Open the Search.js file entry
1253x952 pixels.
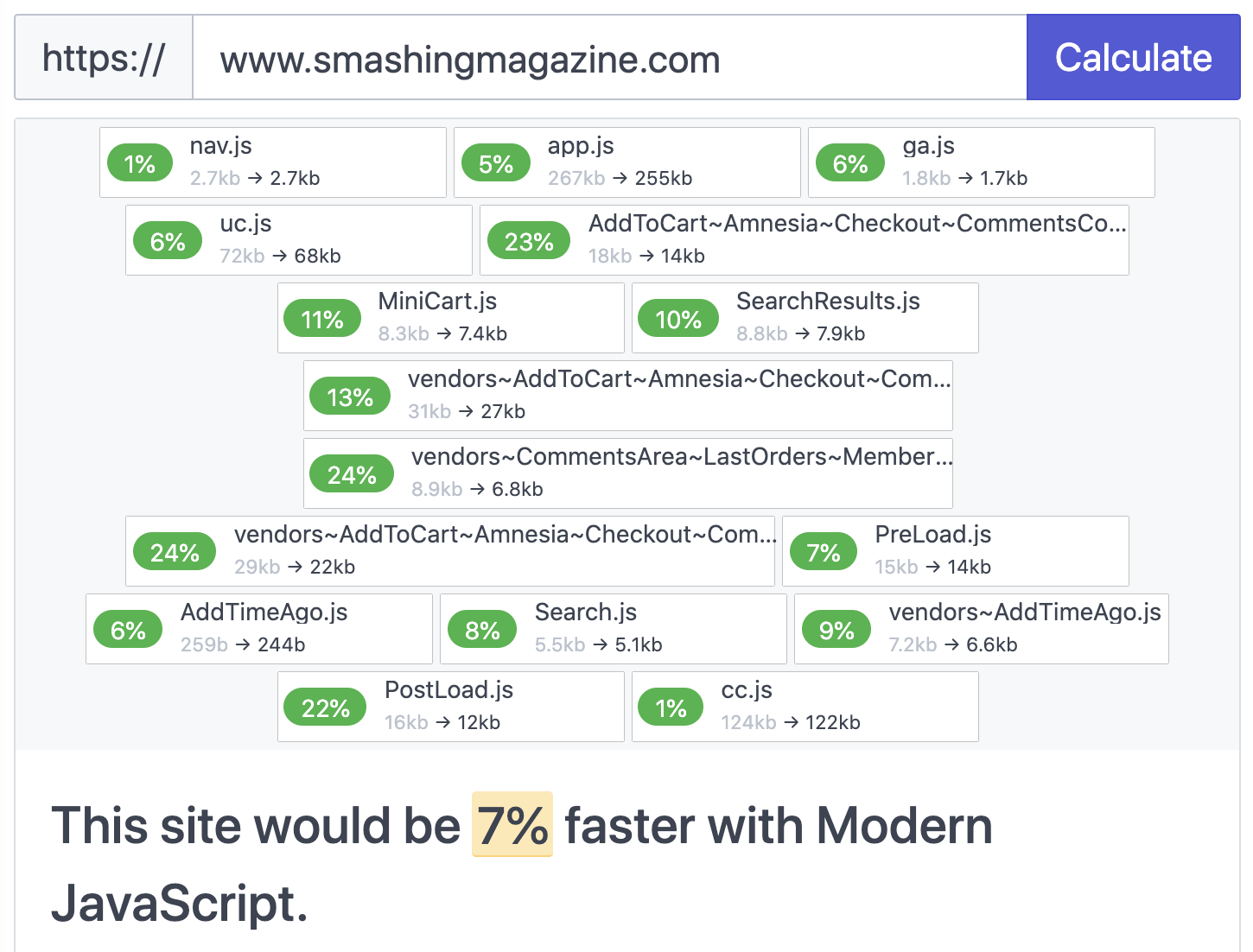pos(614,629)
